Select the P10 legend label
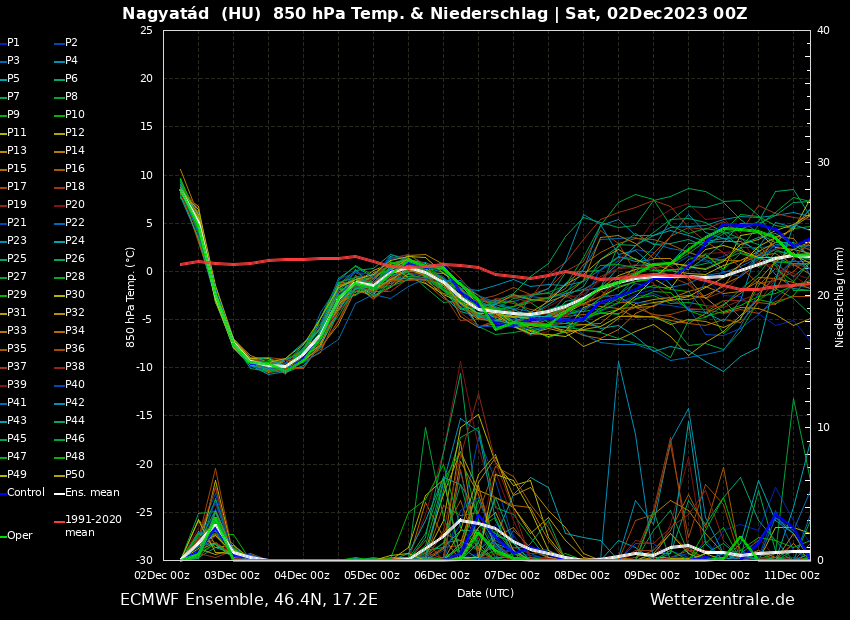This screenshot has width=850, height=620. point(75,115)
